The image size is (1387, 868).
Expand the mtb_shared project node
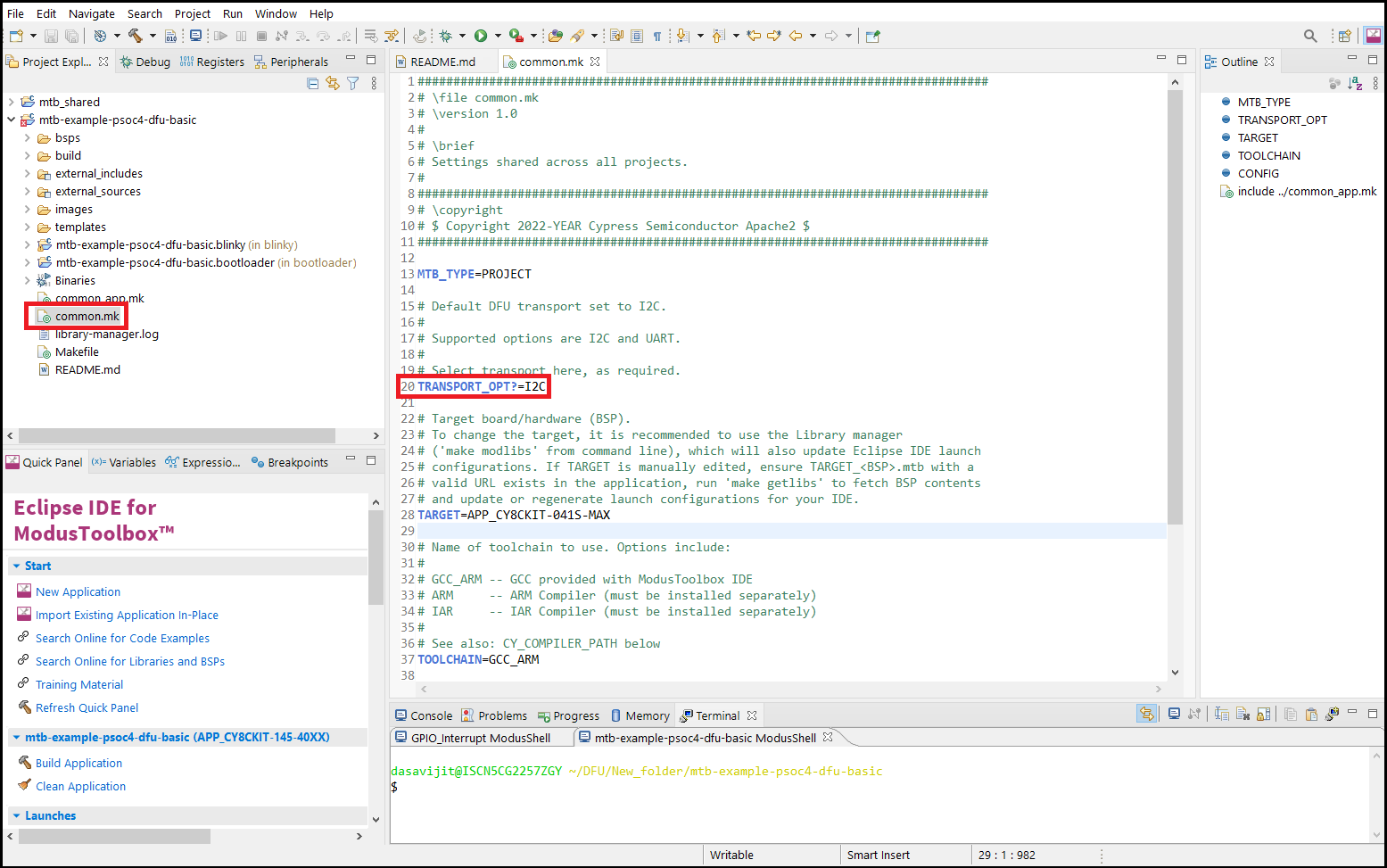[x=11, y=102]
